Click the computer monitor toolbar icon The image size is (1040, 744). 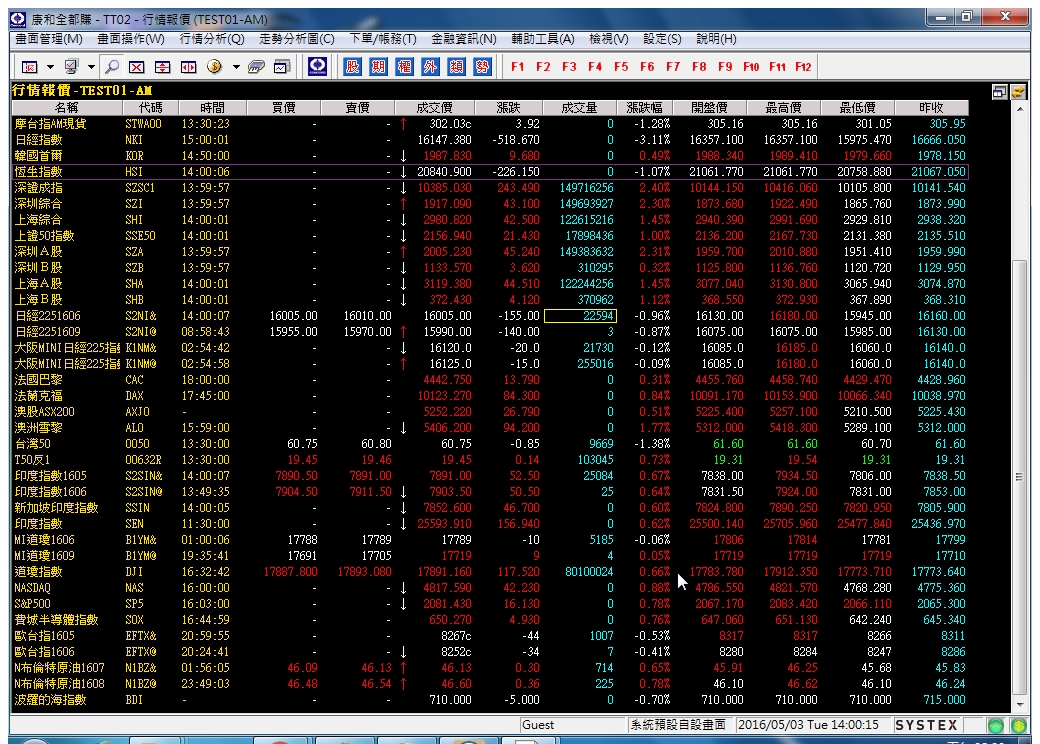[71, 67]
